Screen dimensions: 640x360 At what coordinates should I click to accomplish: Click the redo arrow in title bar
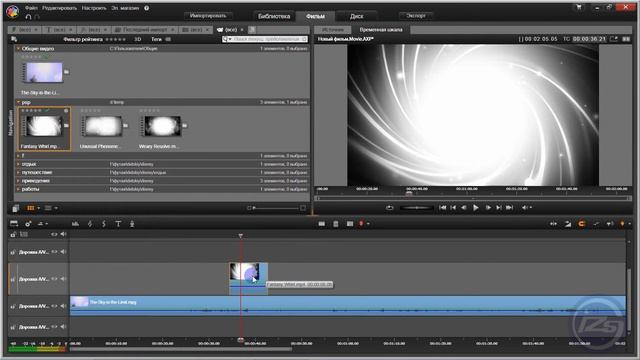(x=37, y=17)
